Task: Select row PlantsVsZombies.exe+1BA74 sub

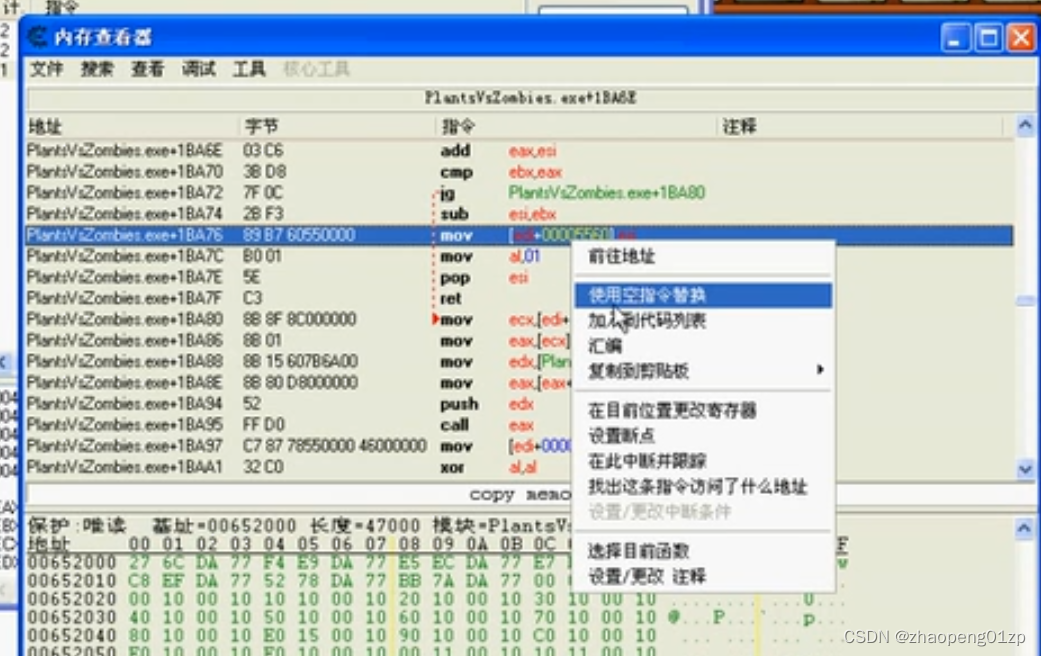Action: (x=520, y=214)
